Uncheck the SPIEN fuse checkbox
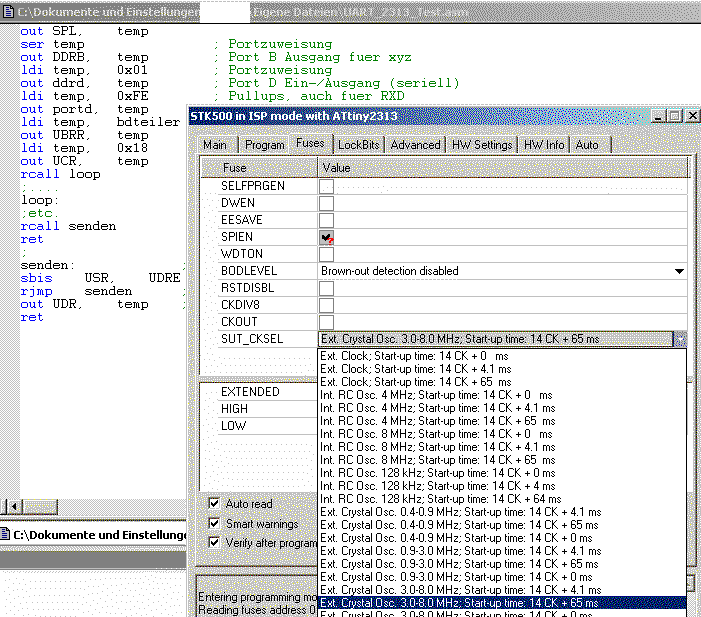 (326, 237)
